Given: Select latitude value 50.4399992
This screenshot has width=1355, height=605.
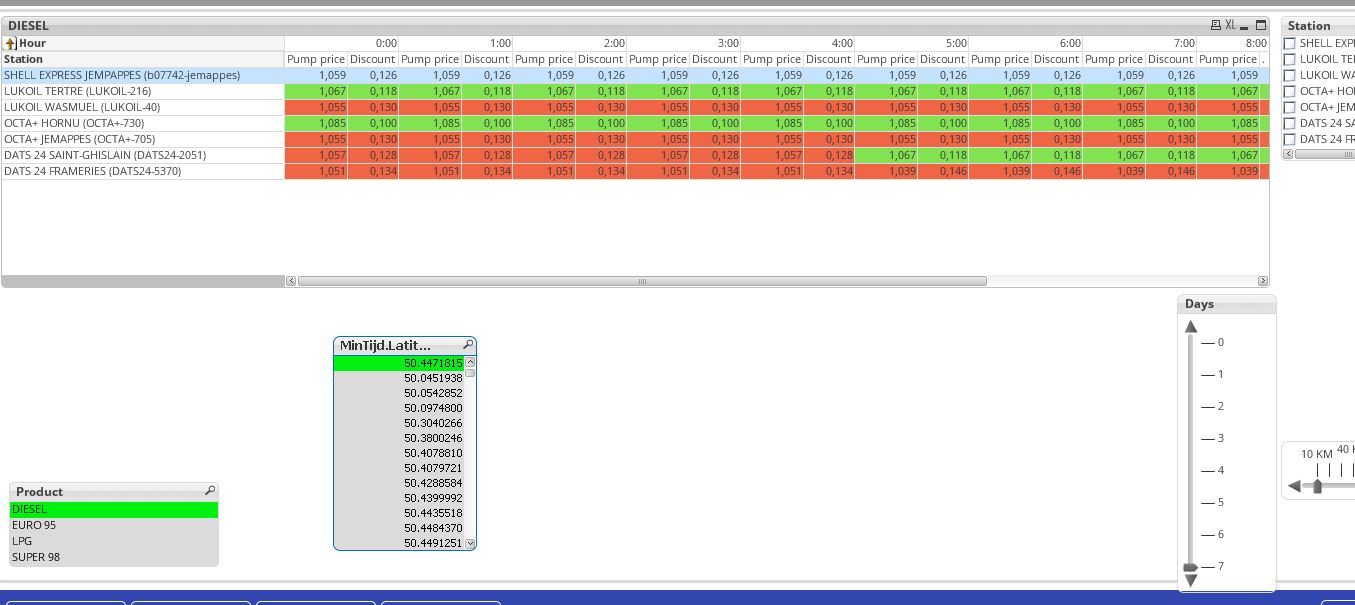Looking at the screenshot, I should (x=399, y=498).
